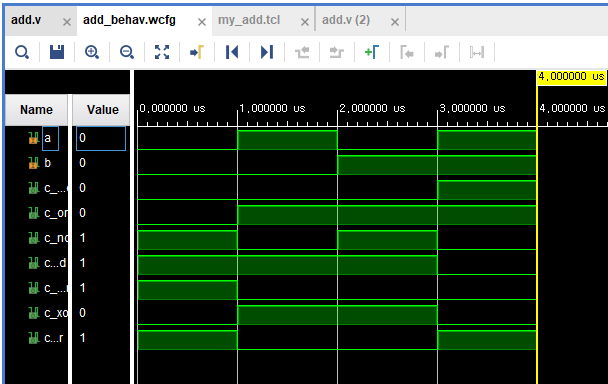This screenshot has height=384, width=608.
Task: Open the my_add.tcl tab
Action: click(249, 20)
